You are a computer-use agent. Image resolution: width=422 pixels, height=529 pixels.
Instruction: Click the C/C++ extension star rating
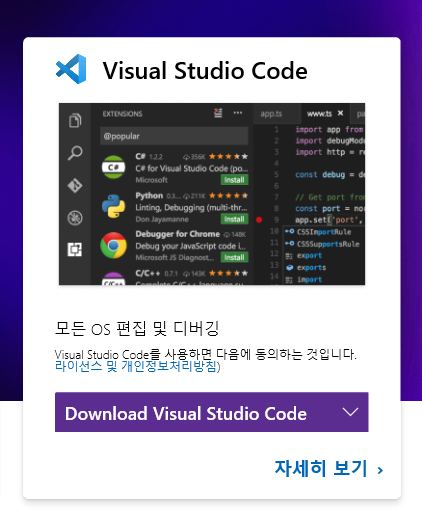(228, 273)
